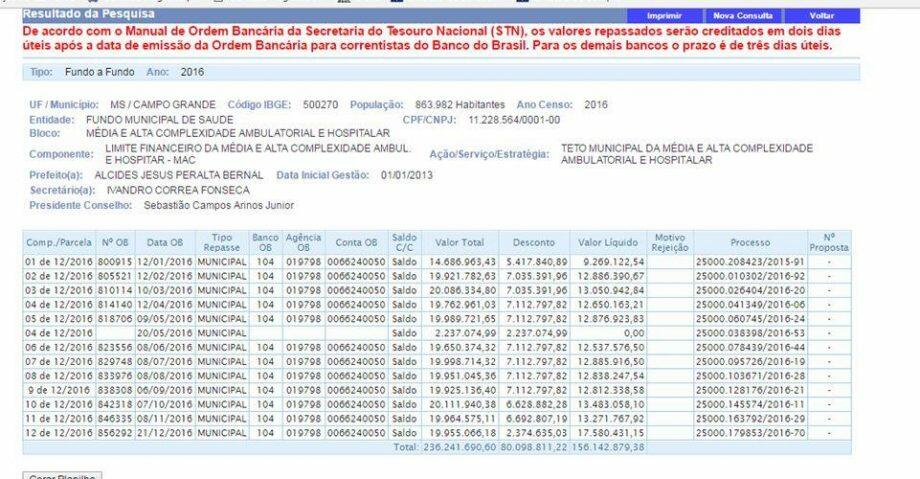
Task: Click the grand total 236.241.690,60
Action: pyautogui.click(x=459, y=447)
